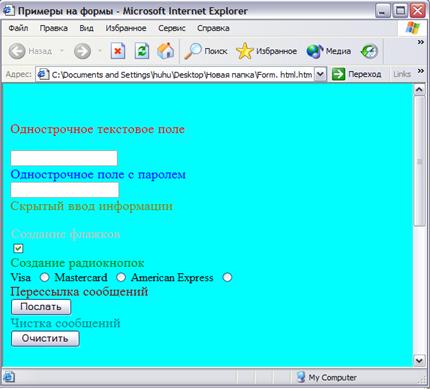Open the Вид menu
Image resolution: width=430 pixels, height=389 pixels.
coord(86,28)
